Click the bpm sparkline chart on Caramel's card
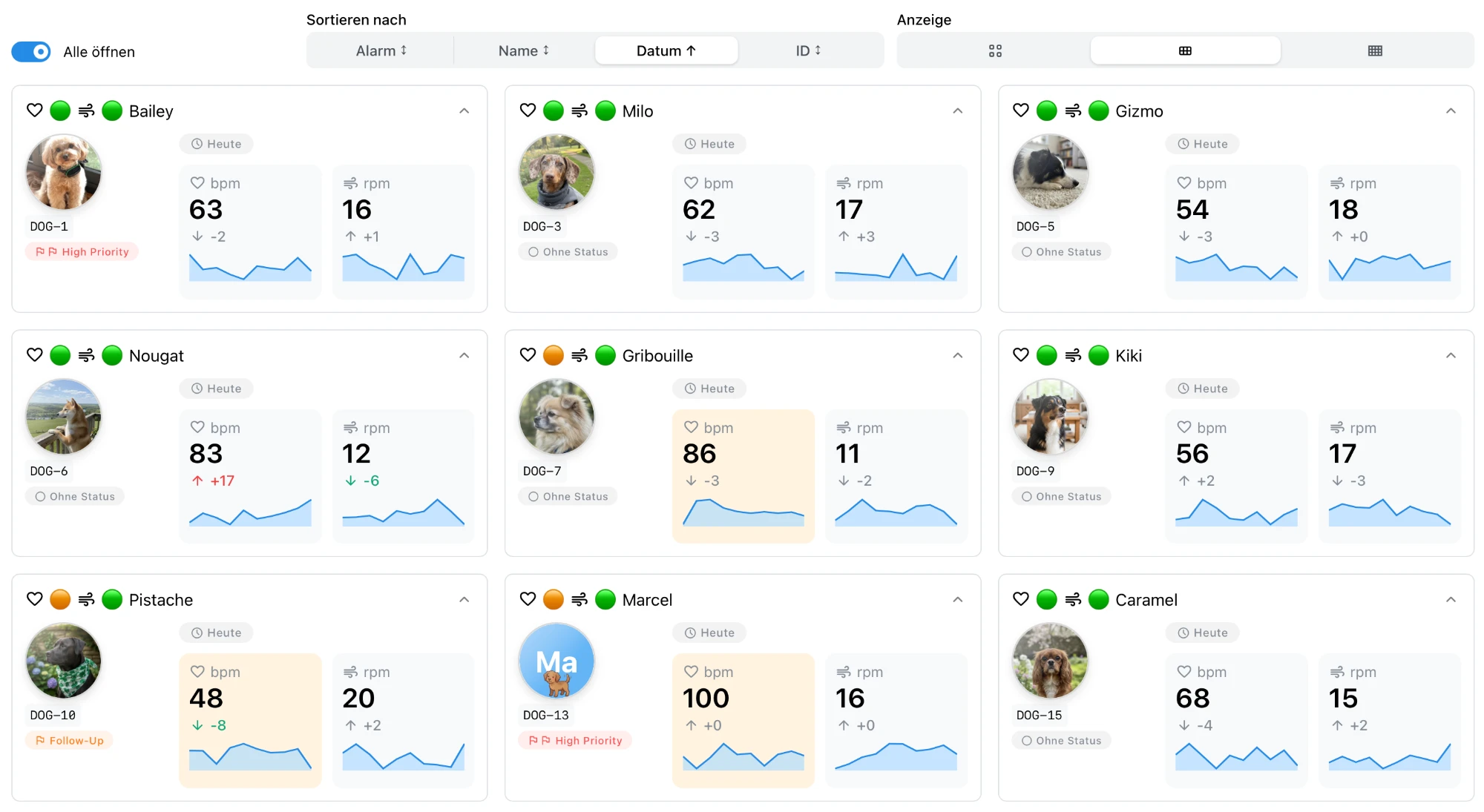The height and width of the screenshot is (812, 1484). click(x=1236, y=756)
